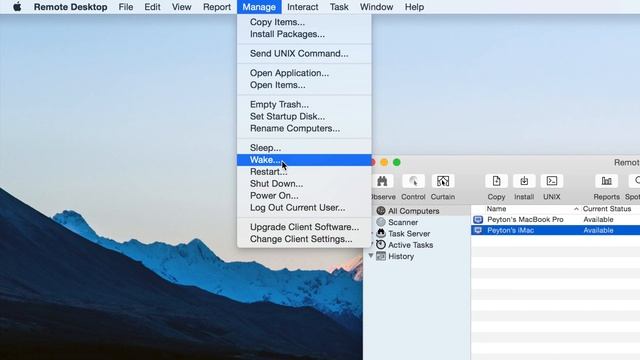Click the Curtain toolbar icon
Screen dimensions: 640x360
443,181
